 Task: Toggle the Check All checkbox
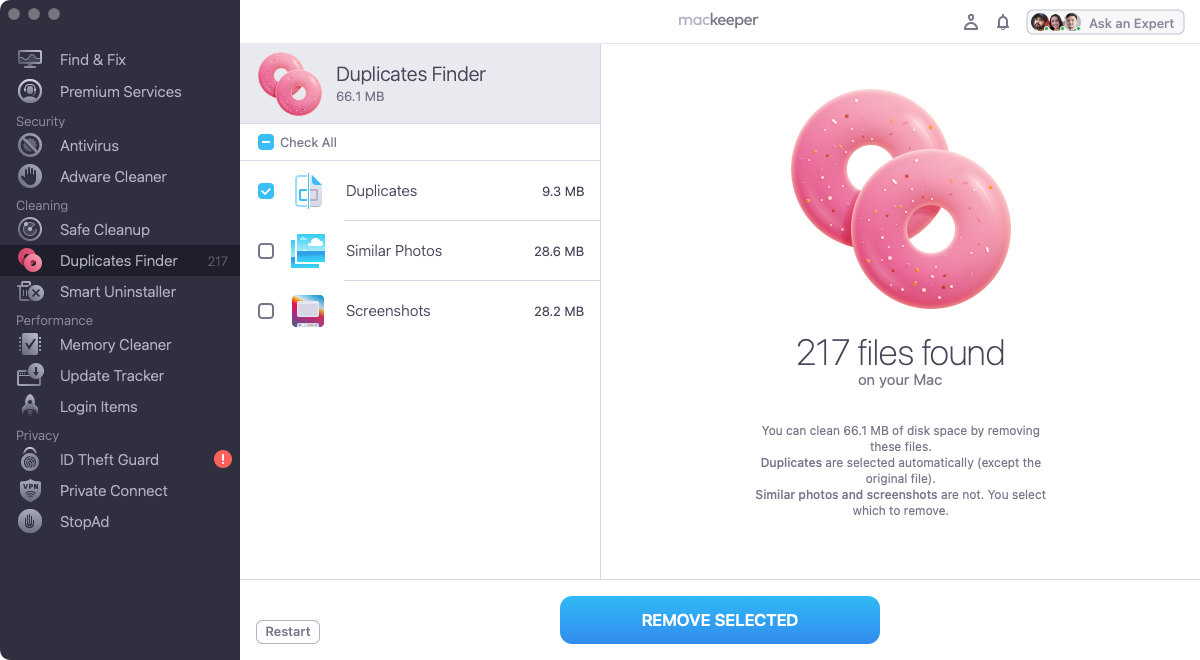click(x=266, y=142)
